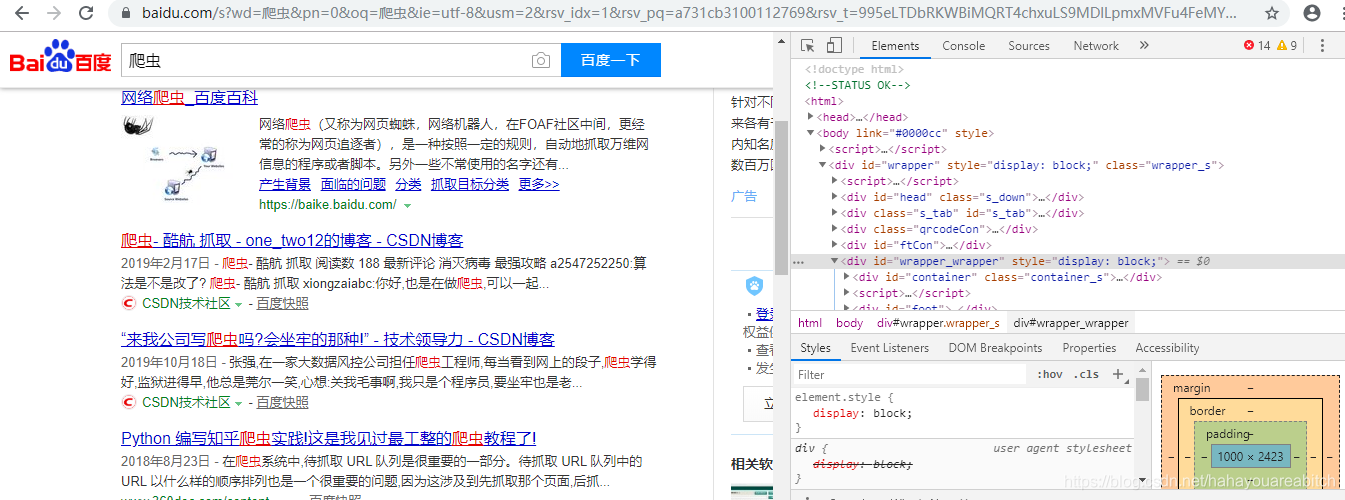Open the 产生背景 sub-link
Screen dimensions: 1345x500
285,185
